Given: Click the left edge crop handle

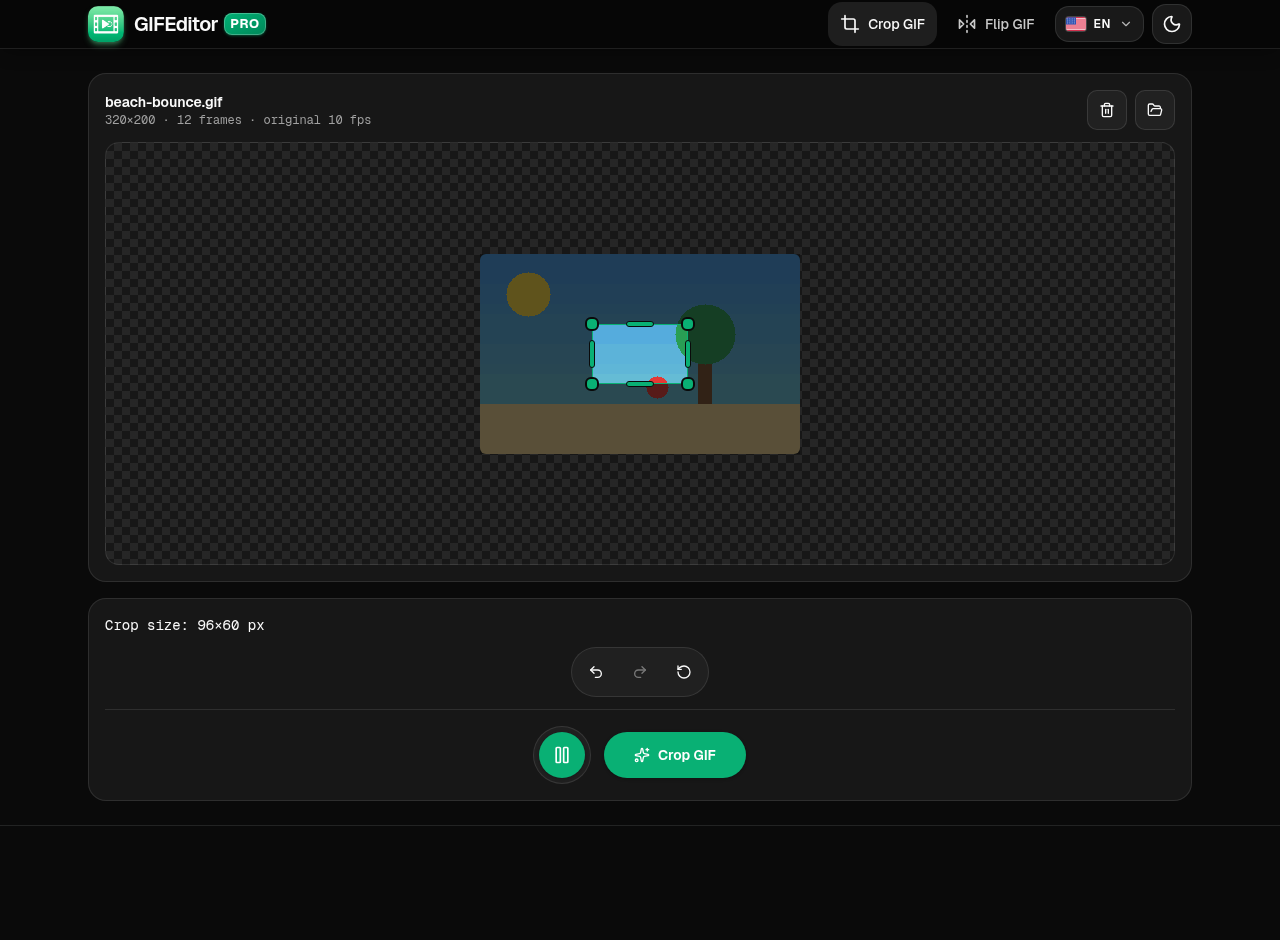Looking at the screenshot, I should point(592,354).
